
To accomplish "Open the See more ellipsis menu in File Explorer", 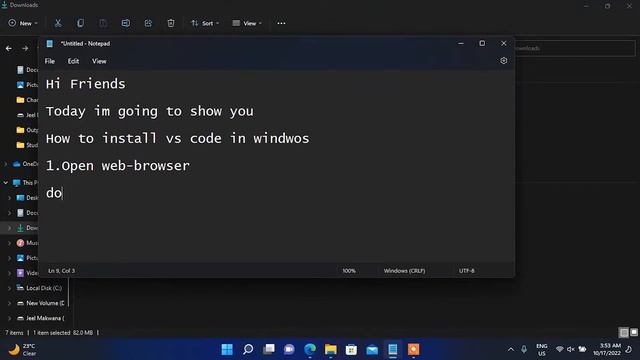I will (x=281, y=23).
